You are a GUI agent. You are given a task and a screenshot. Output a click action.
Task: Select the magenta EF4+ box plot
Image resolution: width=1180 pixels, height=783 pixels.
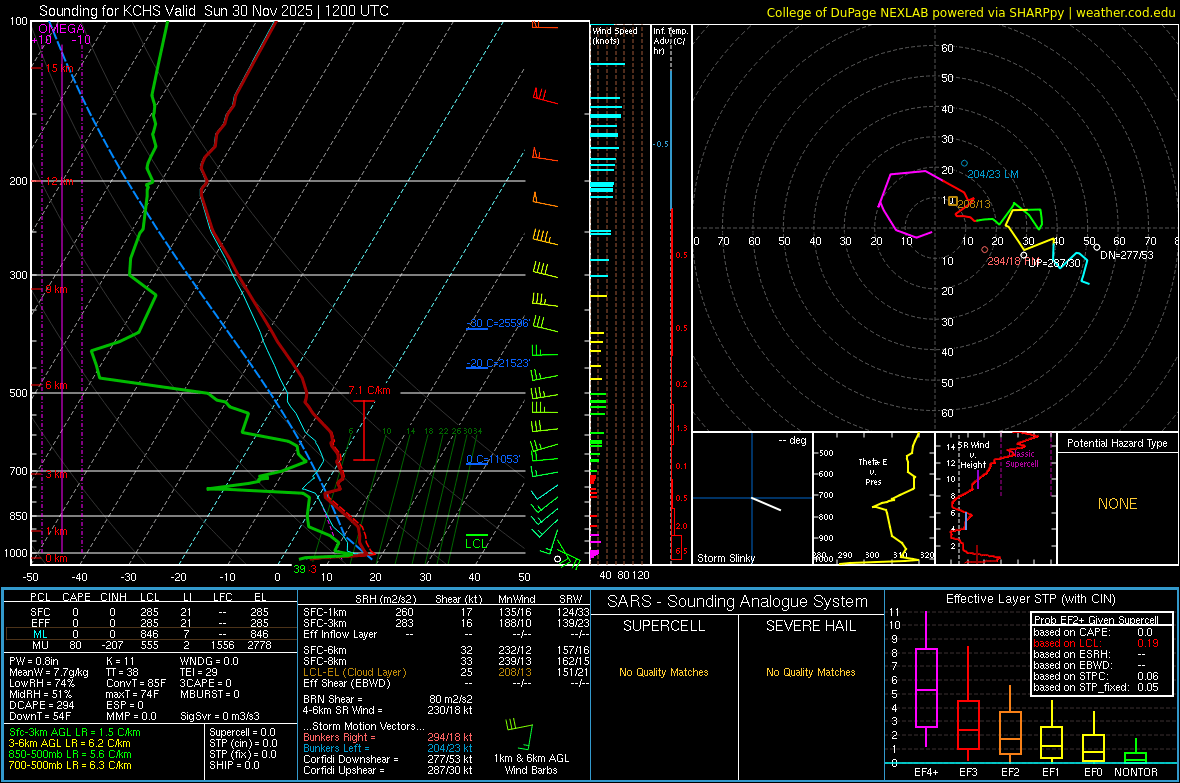pos(926,680)
